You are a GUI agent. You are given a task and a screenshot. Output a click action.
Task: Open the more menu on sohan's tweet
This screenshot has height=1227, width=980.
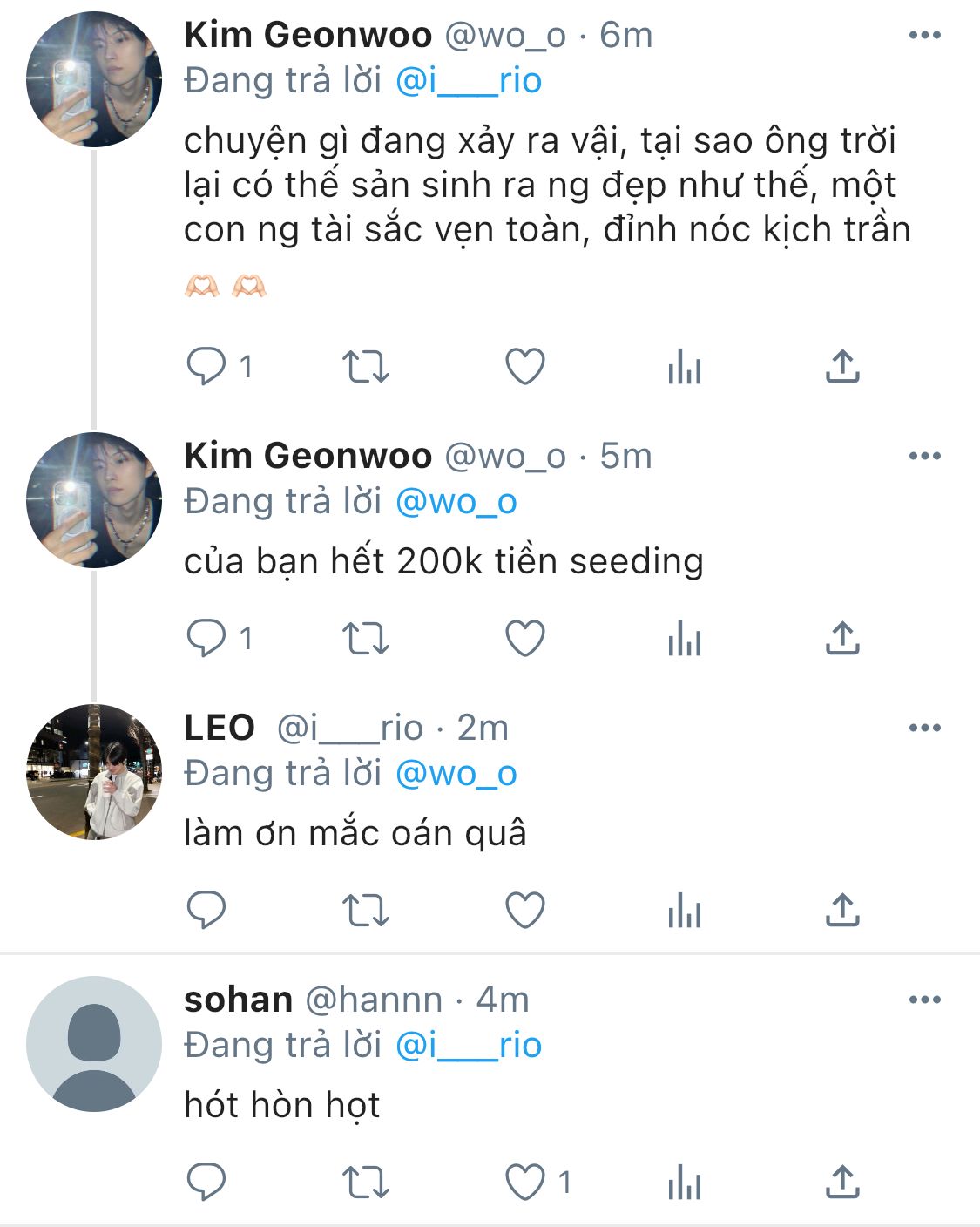[924, 1000]
